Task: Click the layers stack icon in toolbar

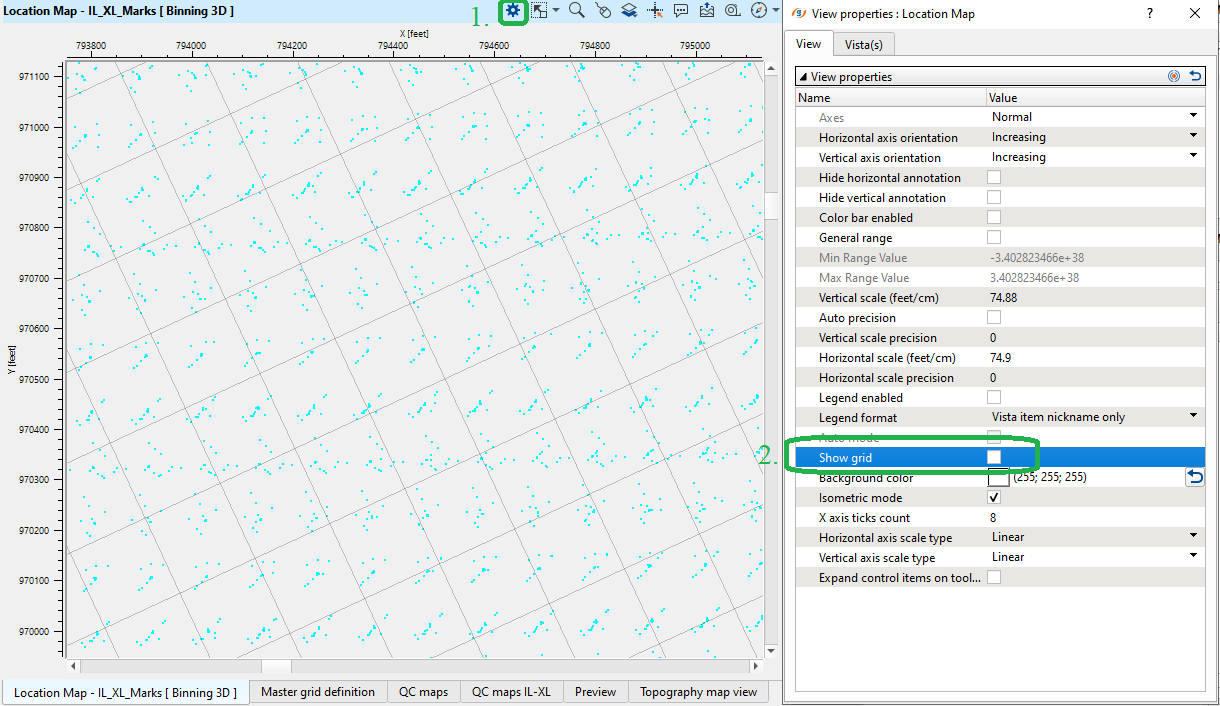Action: (629, 10)
